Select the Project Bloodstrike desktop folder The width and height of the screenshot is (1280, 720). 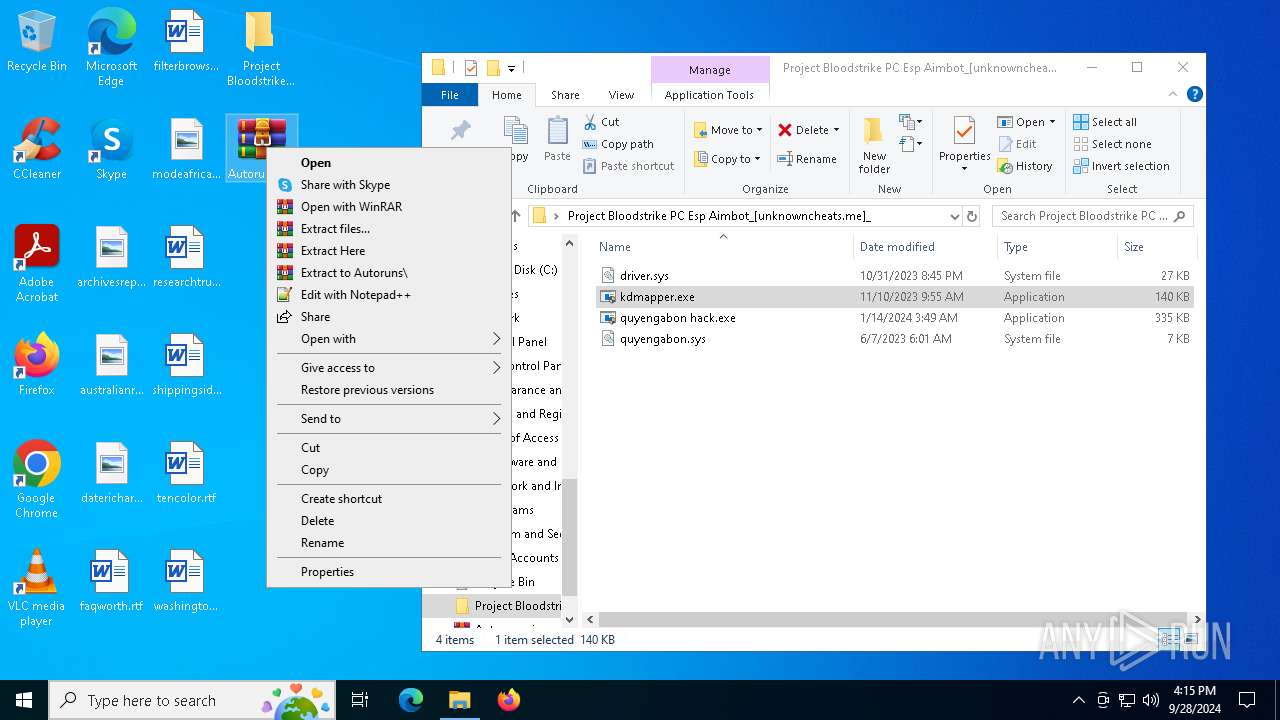pyautogui.click(x=260, y=48)
